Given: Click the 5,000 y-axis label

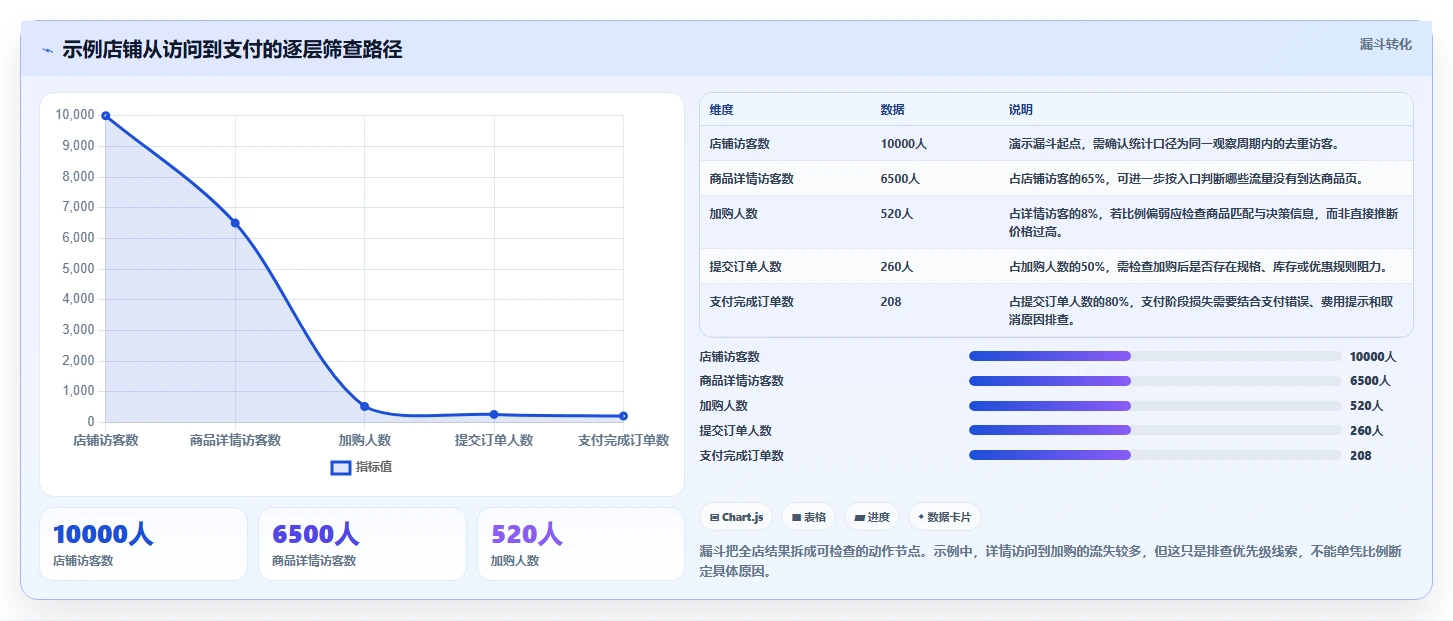Looking at the screenshot, I should [x=78, y=269].
